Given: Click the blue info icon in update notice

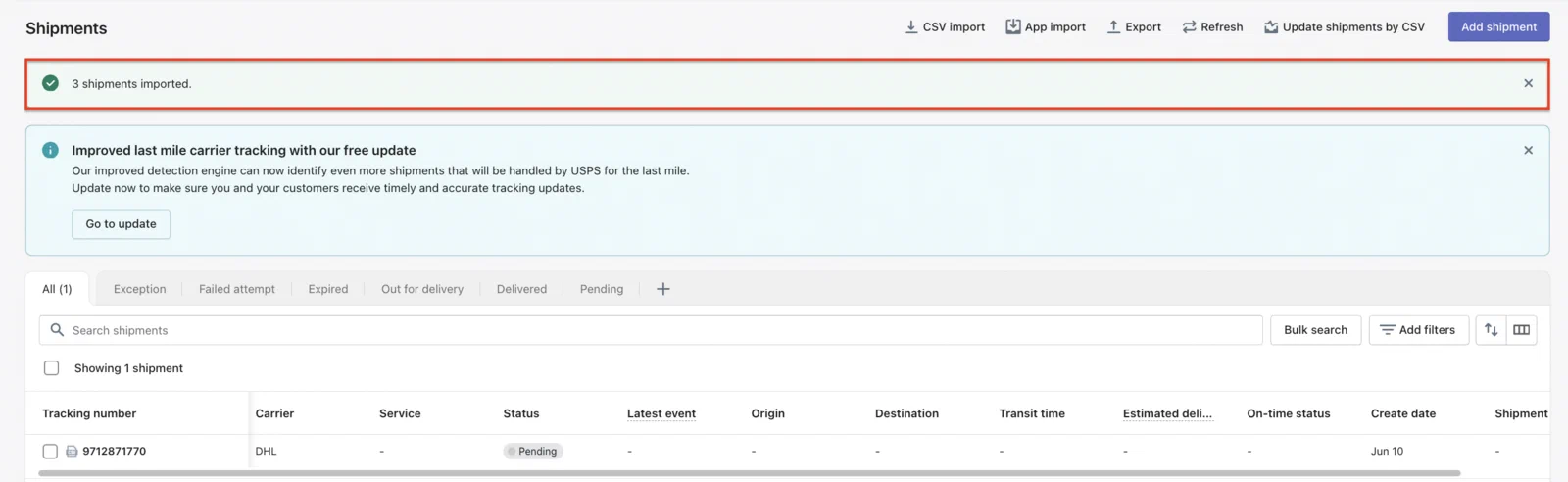Looking at the screenshot, I should pos(50,150).
